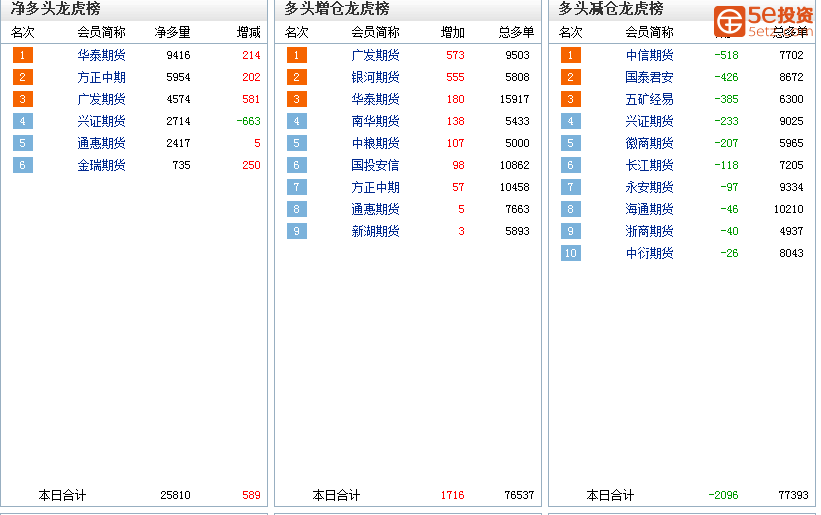The height and width of the screenshot is (515, 821).
Task: Click 增减 column header in 净多头龙虎榜
Action: click(248, 32)
